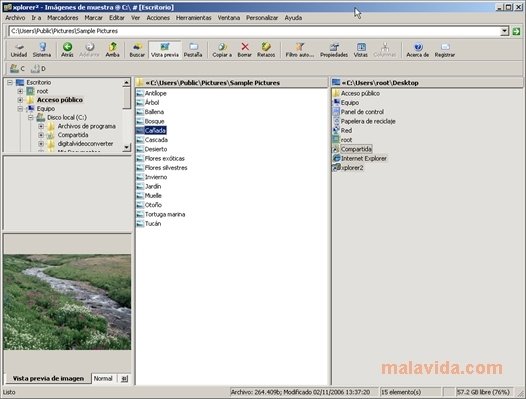This screenshot has height=399, width=526.
Task: Collapse the Escritorio tree node
Action: click(10, 82)
